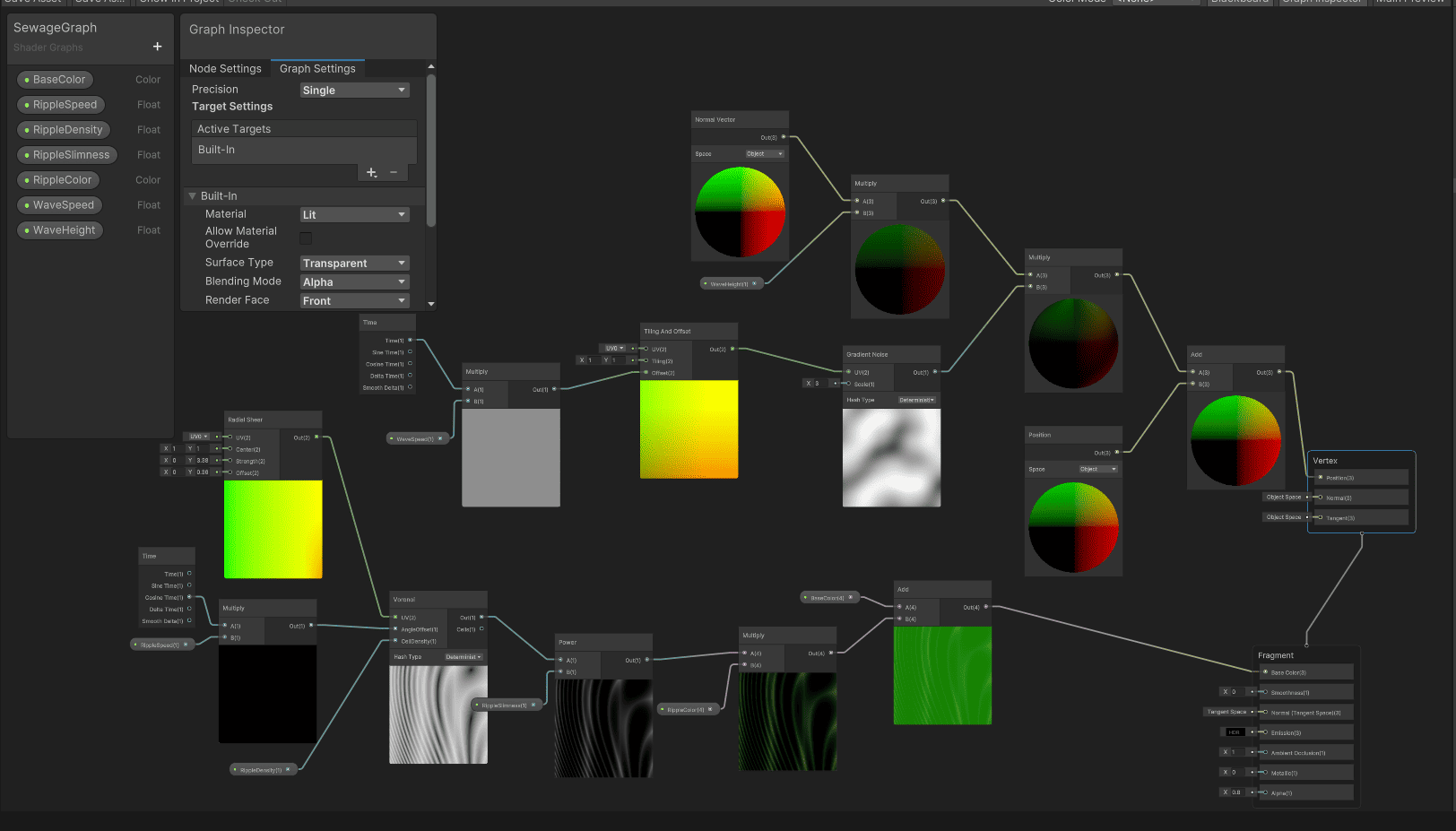Select the Graph Settings tab

tap(317, 68)
